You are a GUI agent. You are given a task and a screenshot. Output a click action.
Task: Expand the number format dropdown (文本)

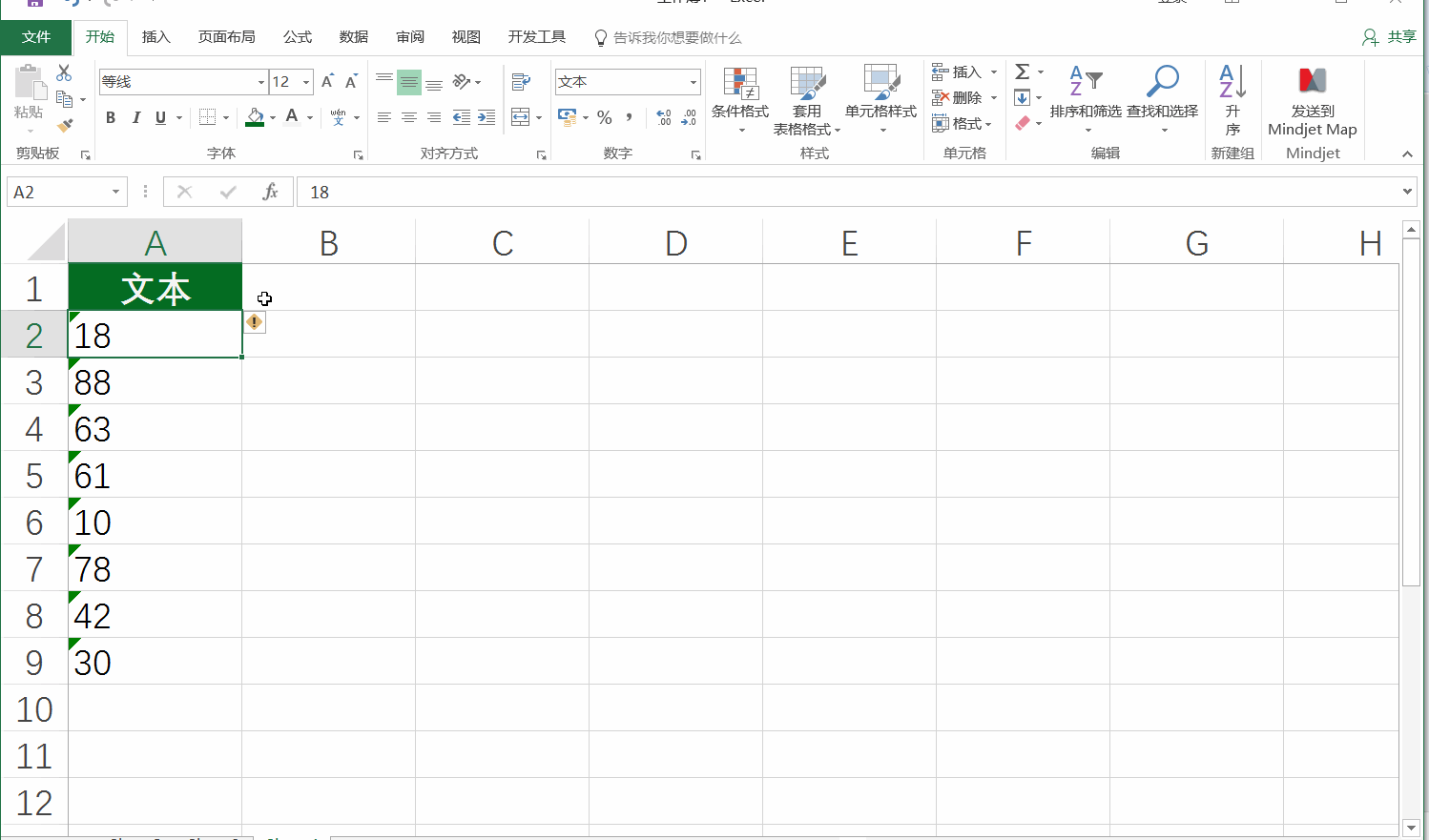tap(694, 82)
